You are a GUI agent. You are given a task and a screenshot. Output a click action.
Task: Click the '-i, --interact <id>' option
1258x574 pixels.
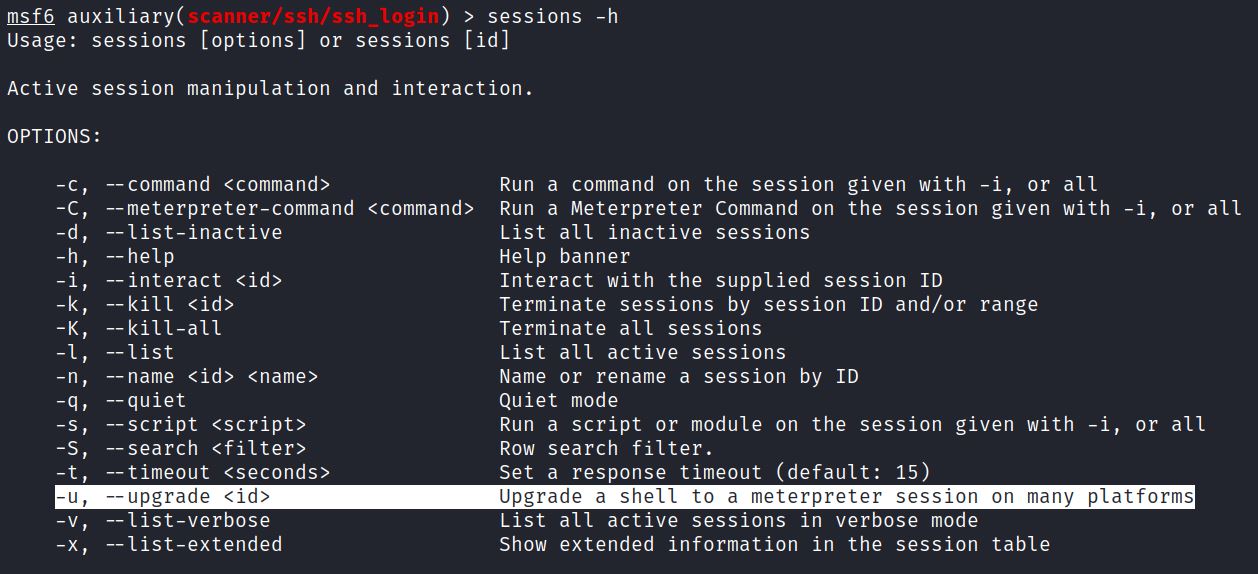click(x=169, y=281)
